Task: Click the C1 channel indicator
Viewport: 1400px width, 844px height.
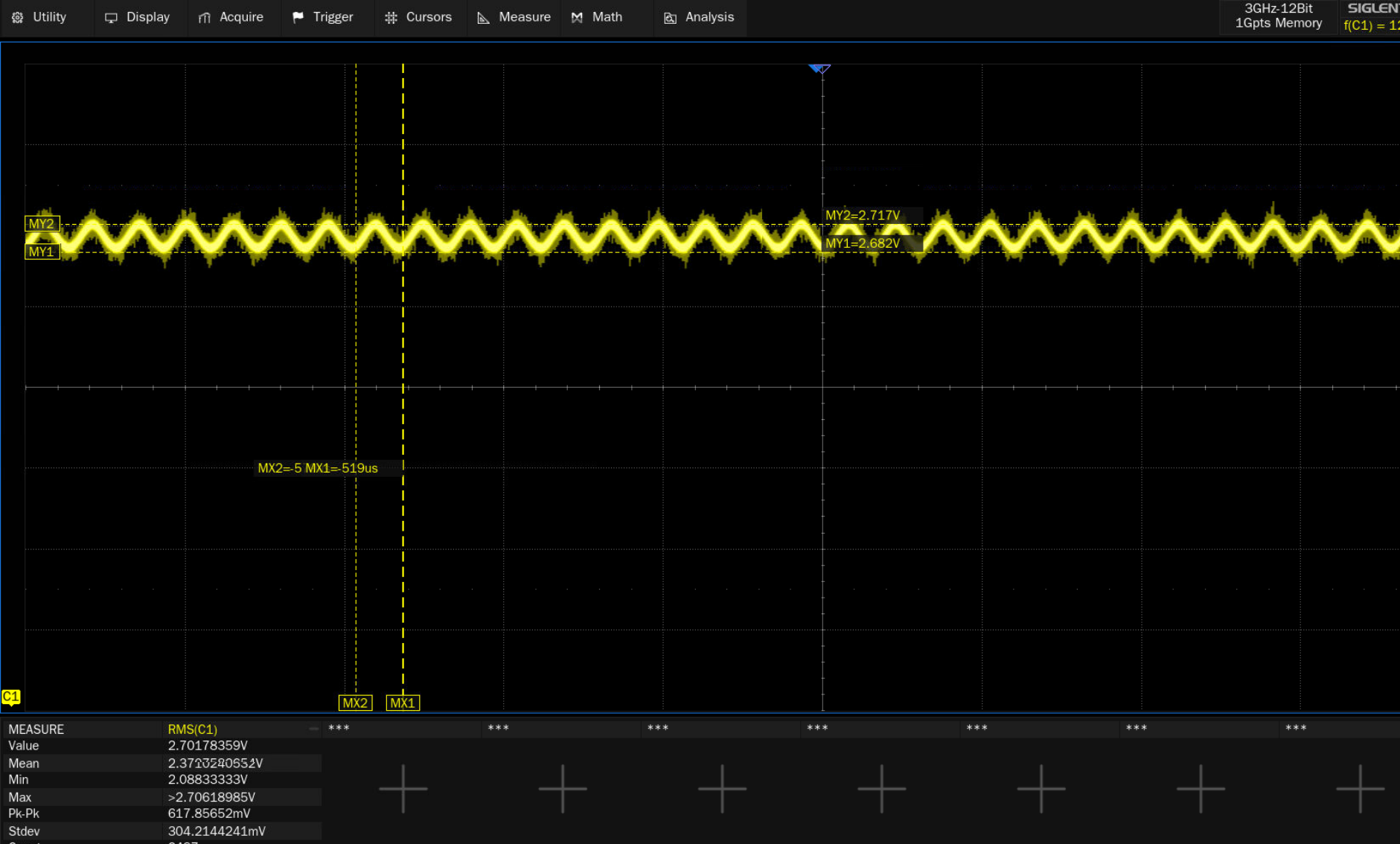Action: click(11, 697)
